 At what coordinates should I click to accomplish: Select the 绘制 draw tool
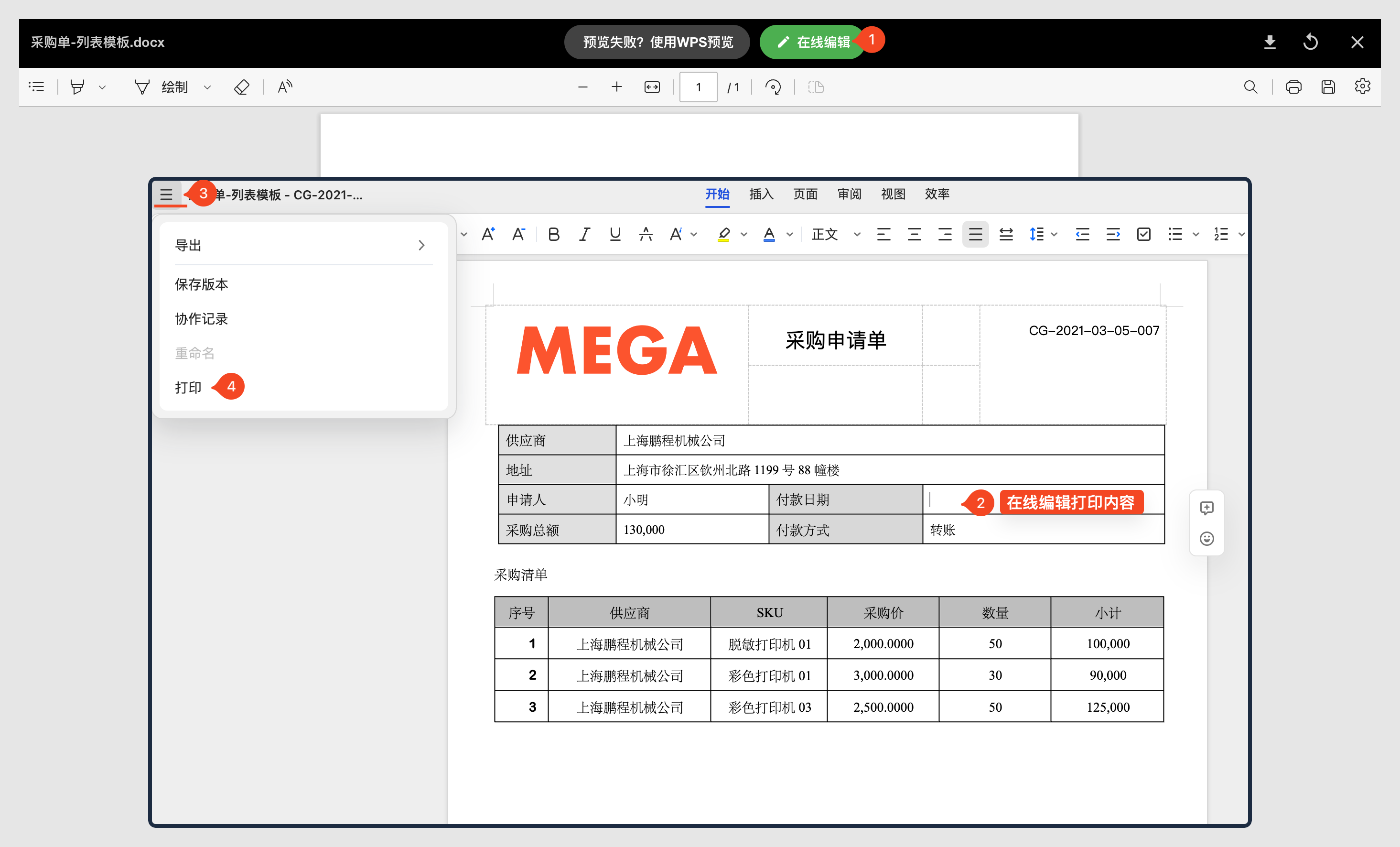(x=162, y=87)
